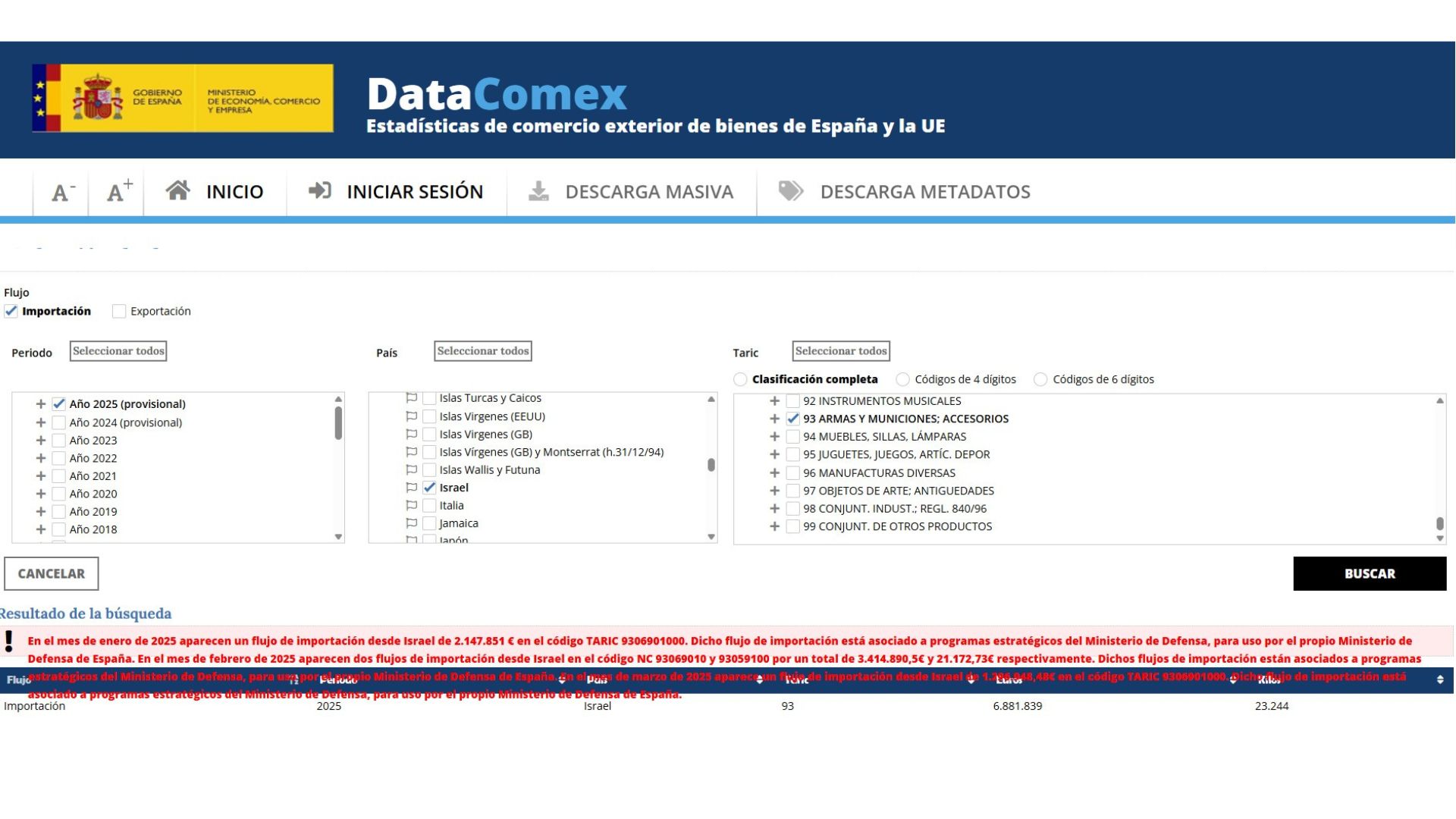The width and height of the screenshot is (1456, 819).
Task: Click Seleccionar todos for Taric
Action: [x=841, y=351]
